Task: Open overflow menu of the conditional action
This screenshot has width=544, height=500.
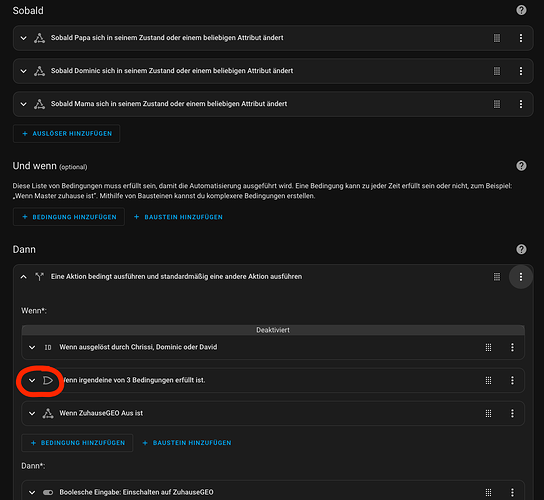Action: (x=521, y=277)
